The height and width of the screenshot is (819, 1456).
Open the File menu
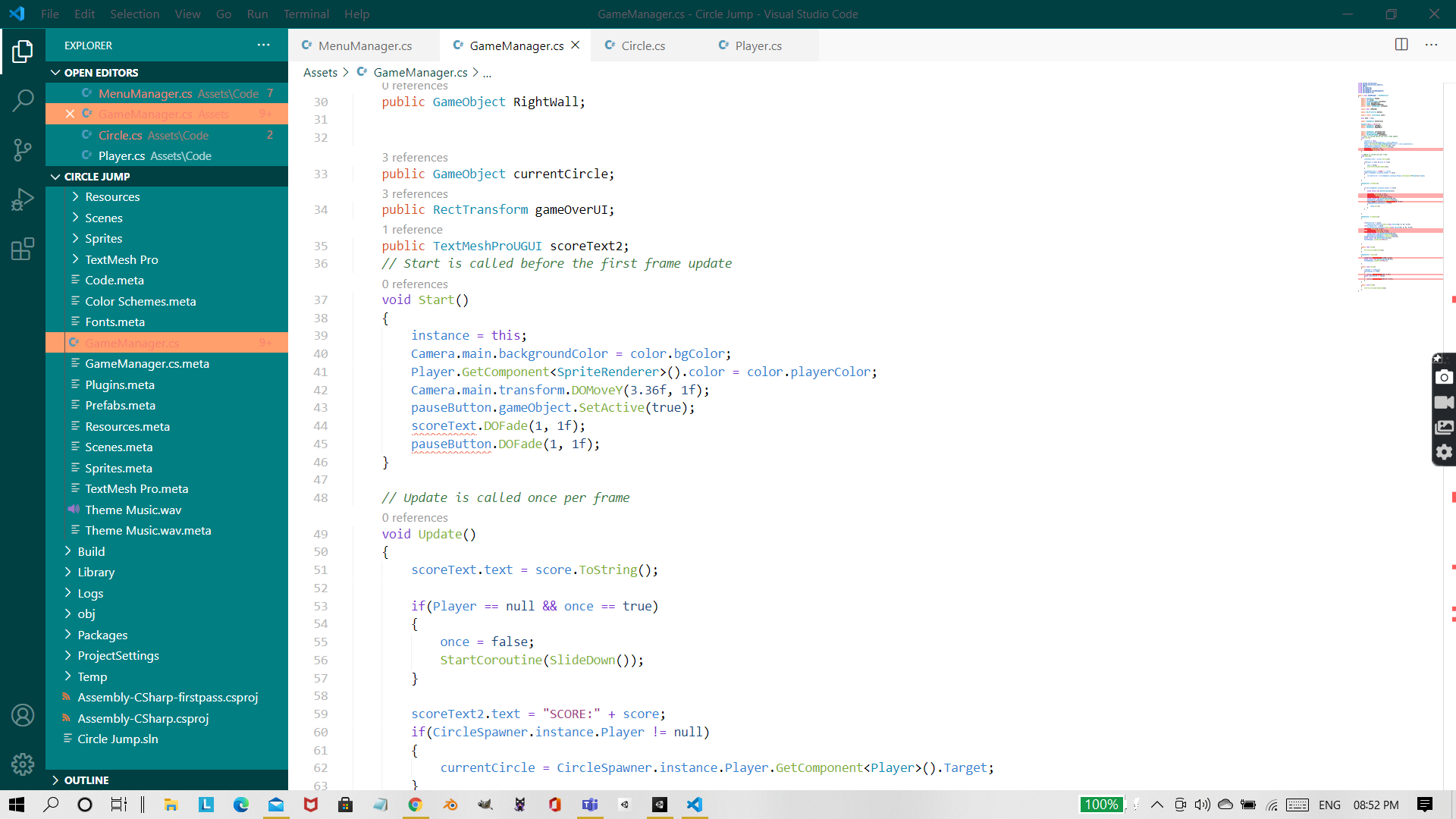(x=50, y=14)
